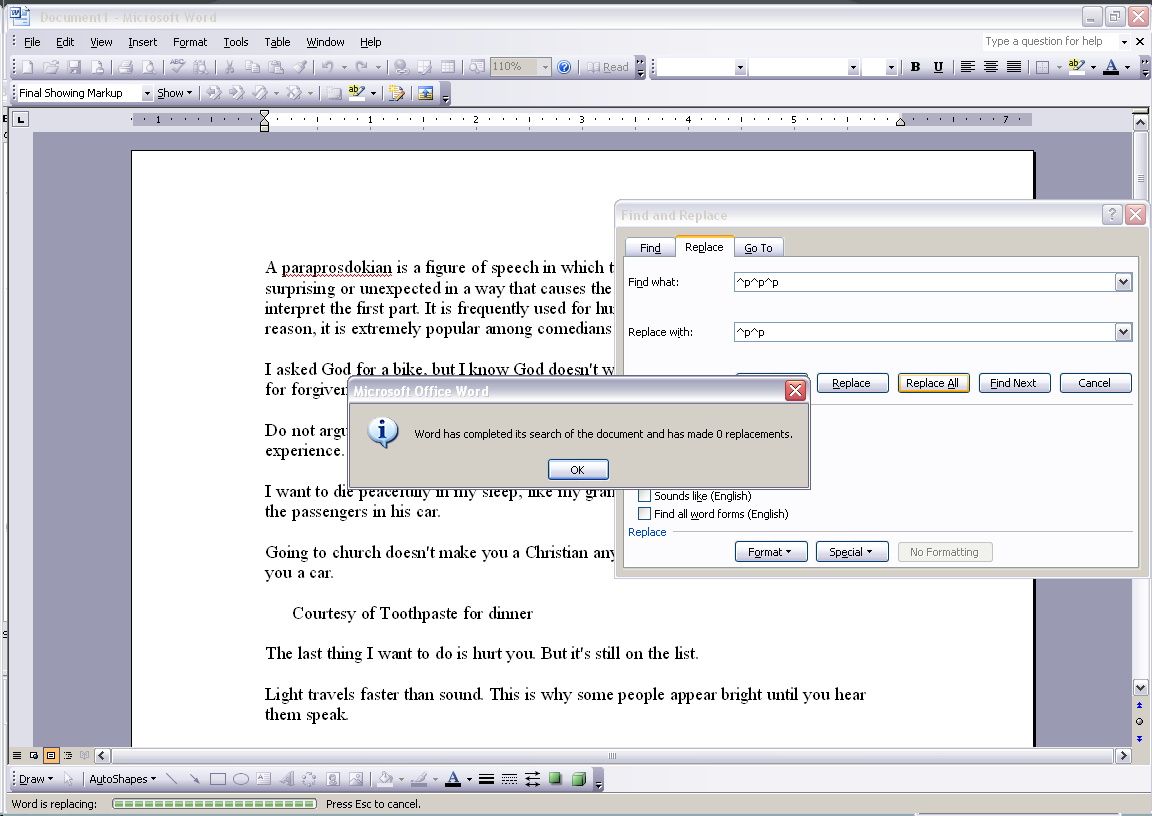Toggle Bold formatting
Screen dimensions: 1152x816
point(914,66)
